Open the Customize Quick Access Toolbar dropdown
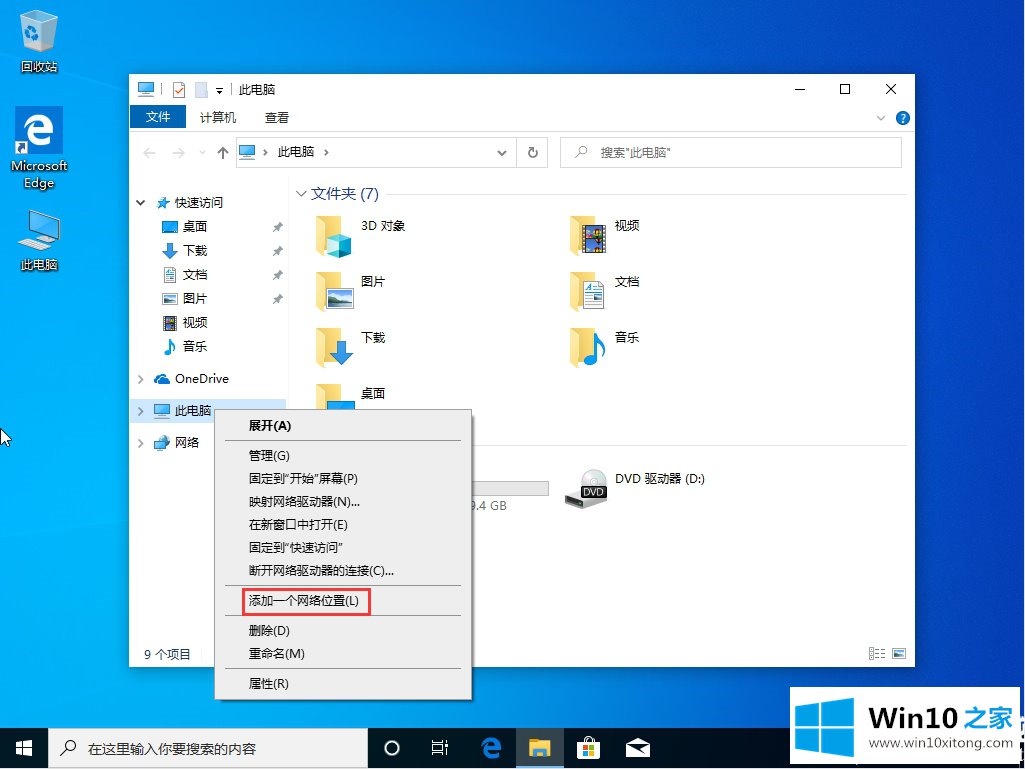The width and height of the screenshot is (1025, 769). pyautogui.click(x=220, y=90)
